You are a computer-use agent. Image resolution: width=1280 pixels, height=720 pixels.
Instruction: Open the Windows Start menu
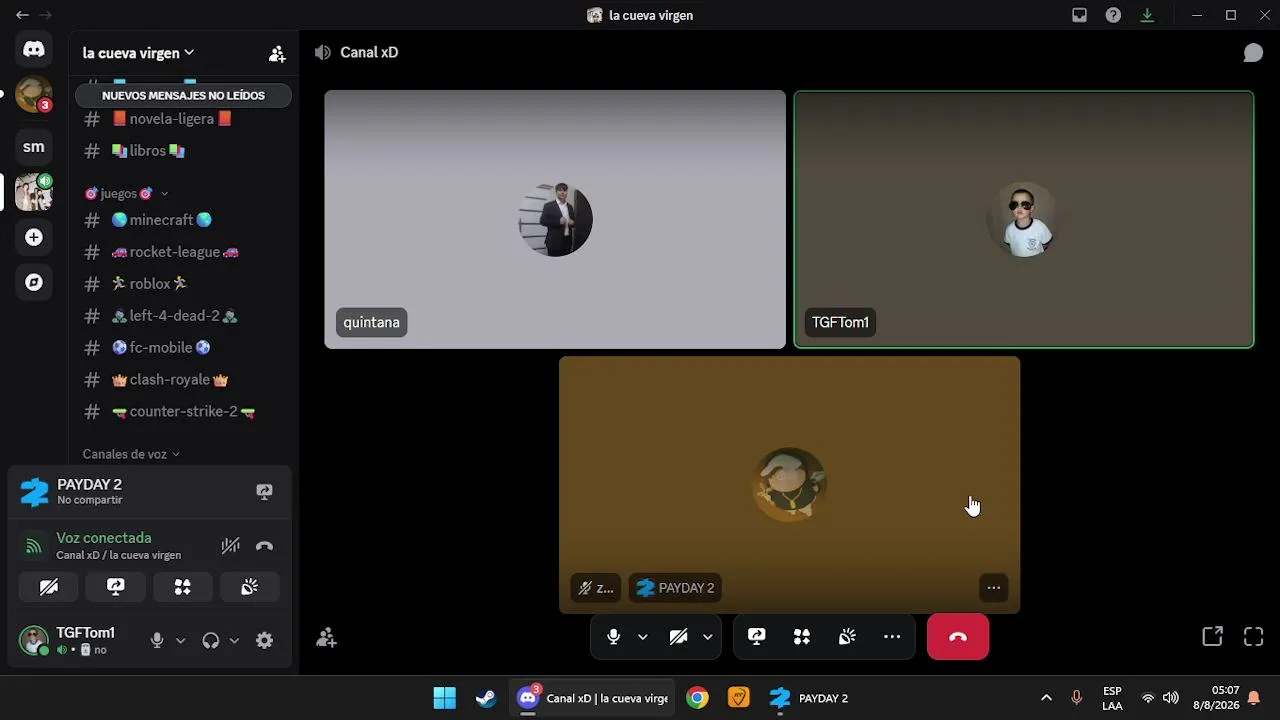click(x=445, y=698)
